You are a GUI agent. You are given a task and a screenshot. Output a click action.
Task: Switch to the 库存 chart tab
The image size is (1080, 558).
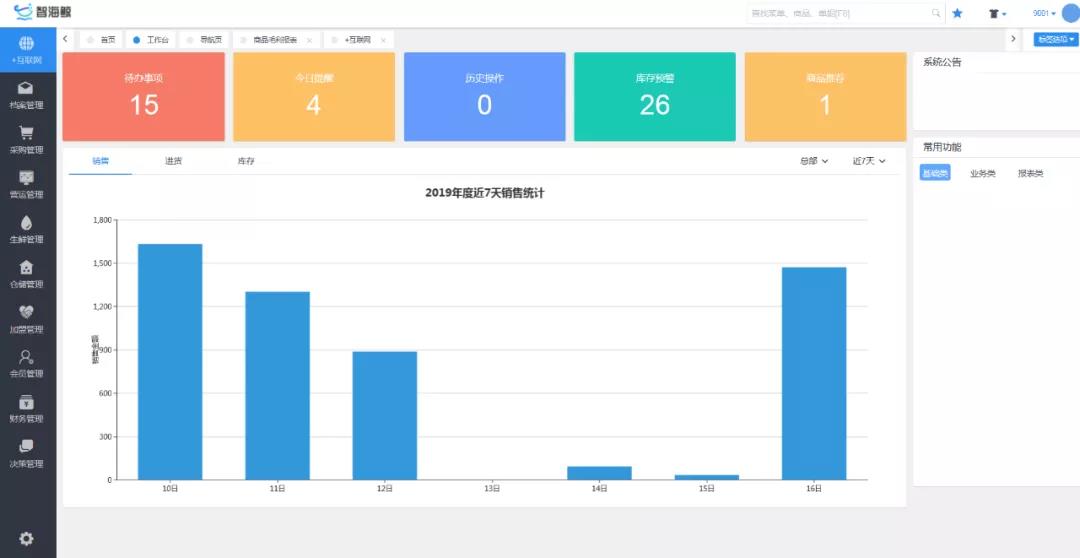tap(246, 161)
